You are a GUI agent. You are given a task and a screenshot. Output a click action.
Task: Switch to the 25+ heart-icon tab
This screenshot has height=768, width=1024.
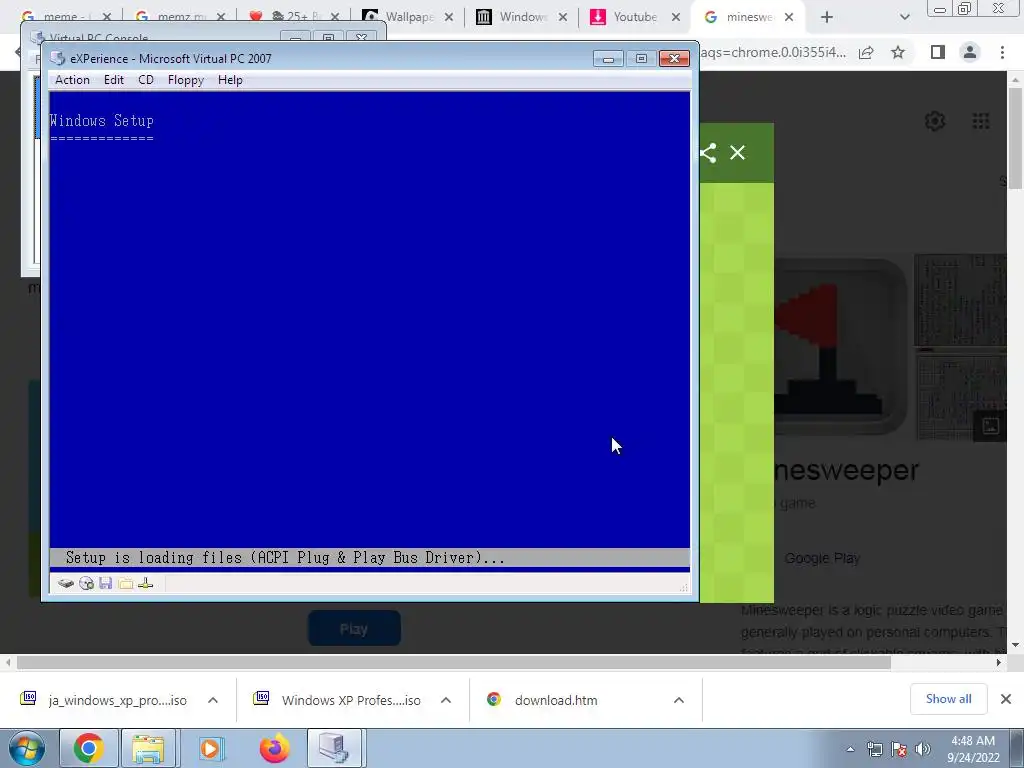(294, 17)
